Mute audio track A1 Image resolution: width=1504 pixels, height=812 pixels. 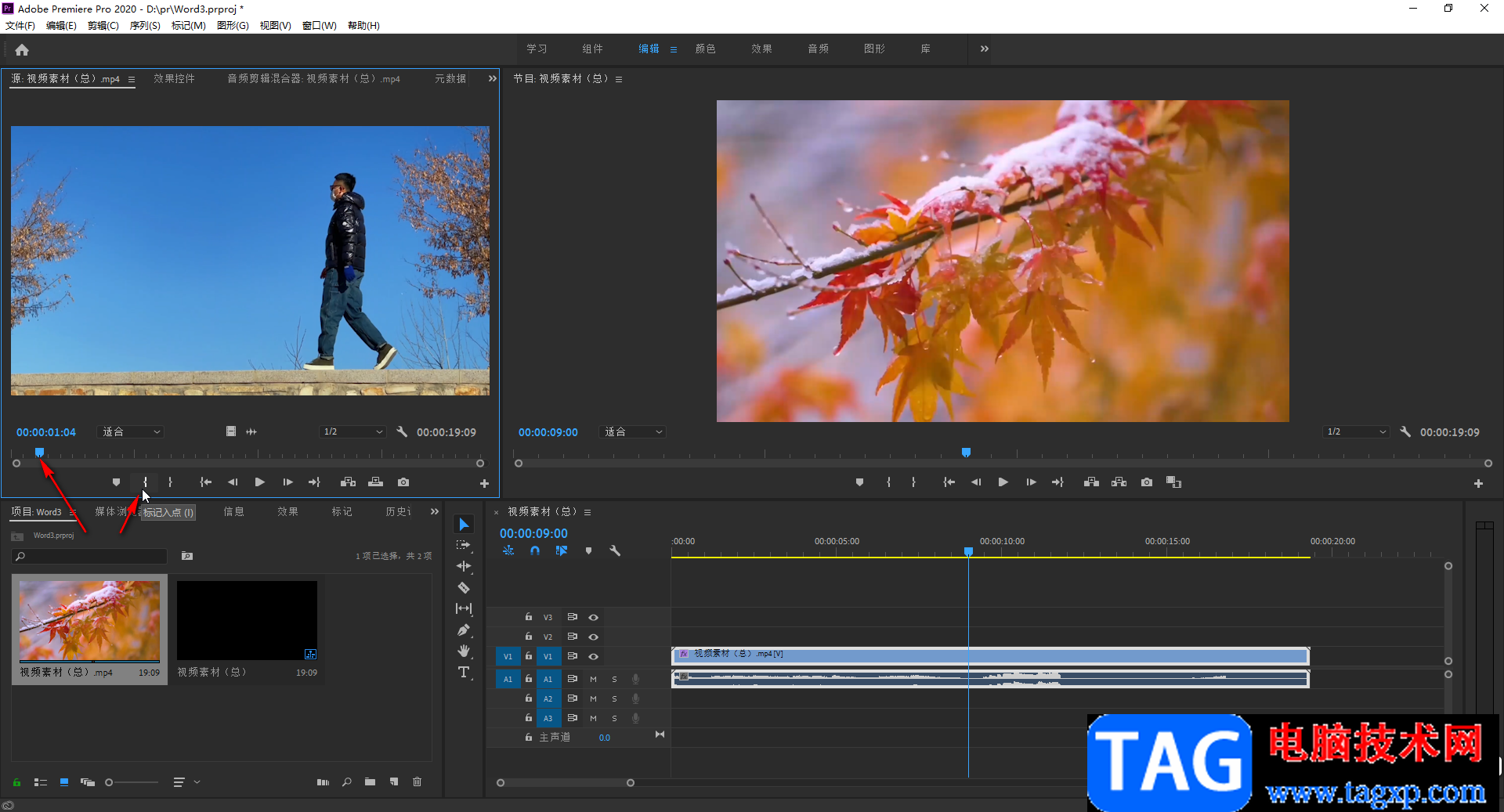click(593, 679)
